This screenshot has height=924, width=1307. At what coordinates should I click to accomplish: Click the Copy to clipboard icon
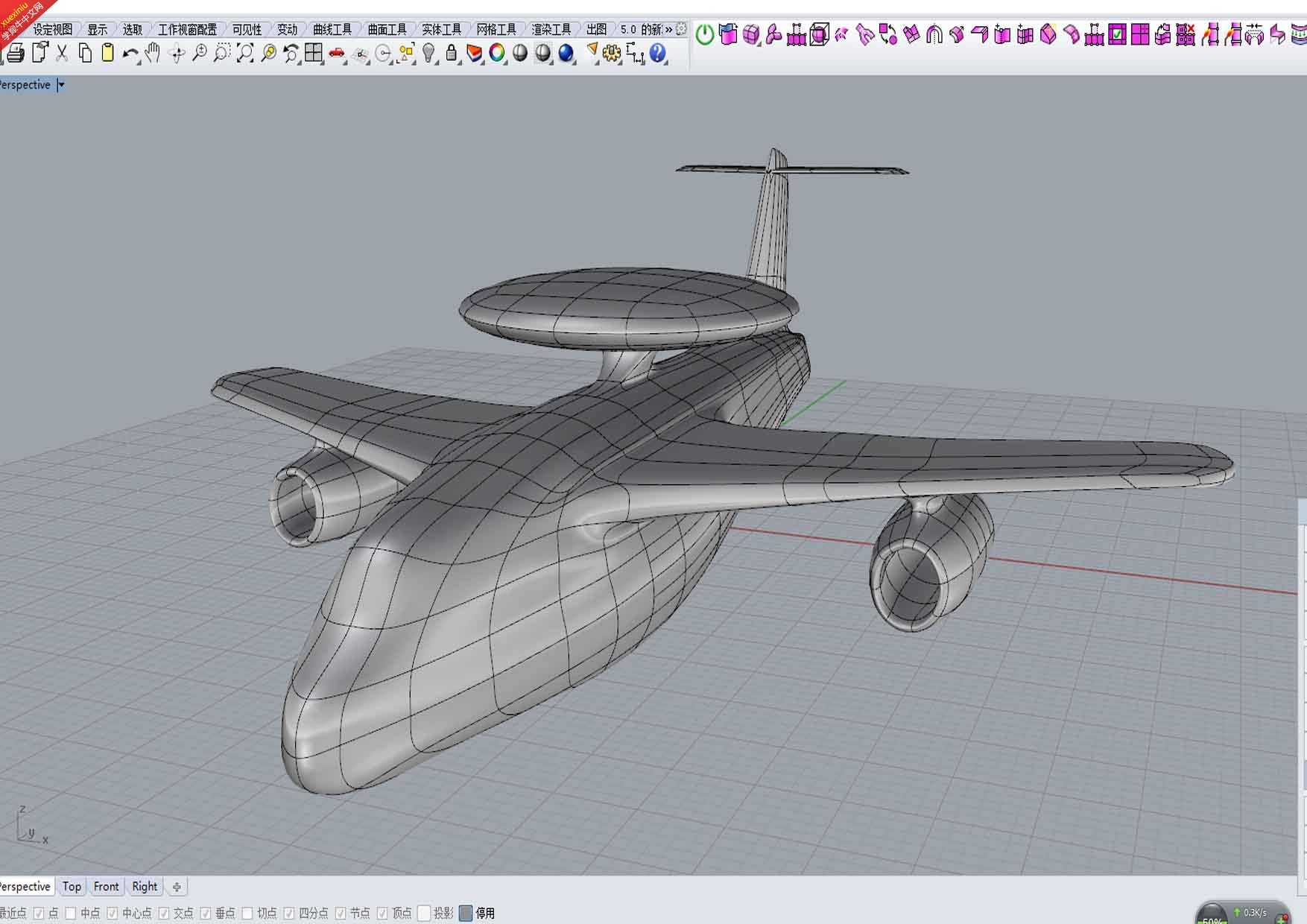85,53
